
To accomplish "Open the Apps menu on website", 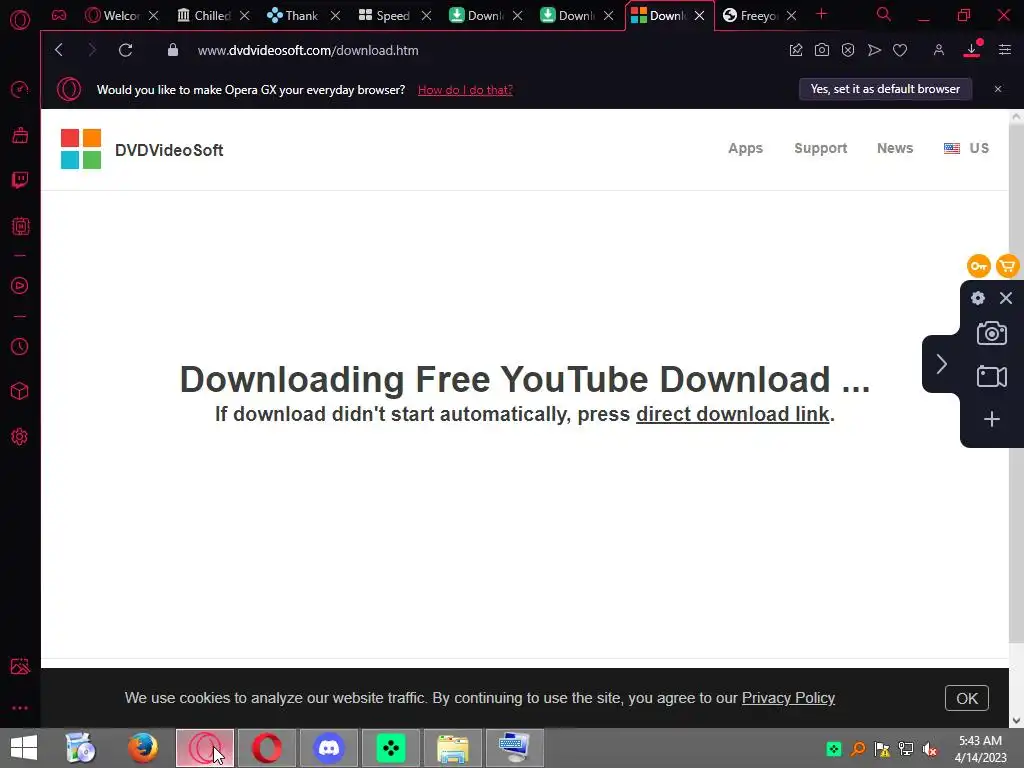I will [x=745, y=148].
